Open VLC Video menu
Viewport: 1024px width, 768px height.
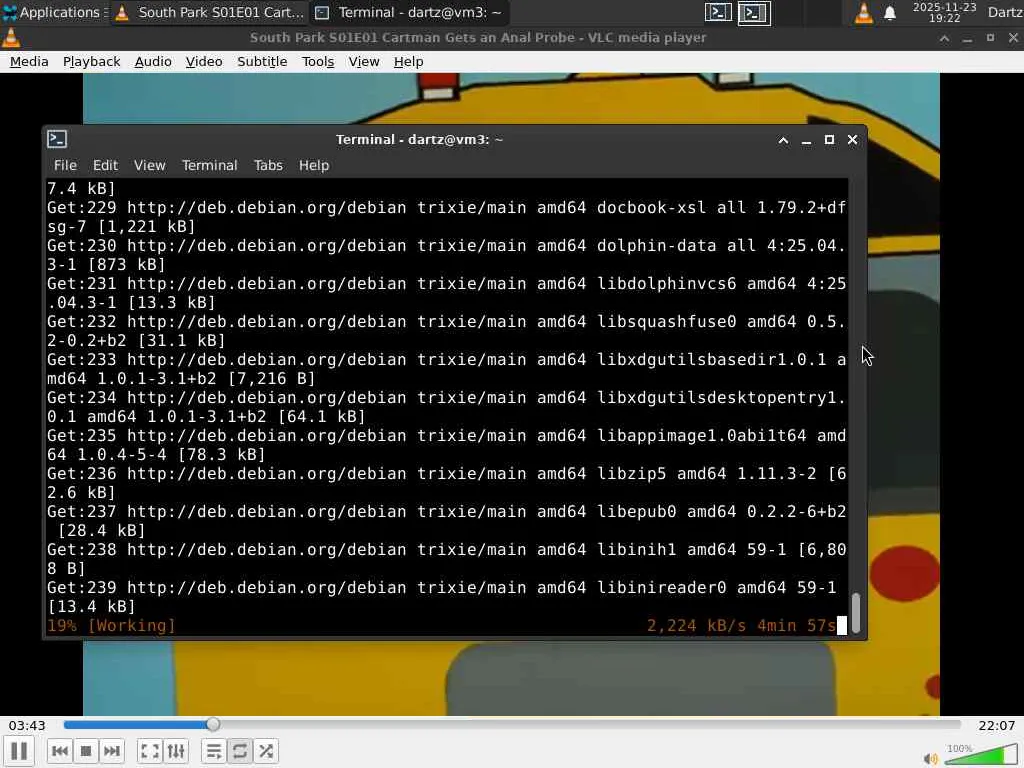click(x=204, y=61)
